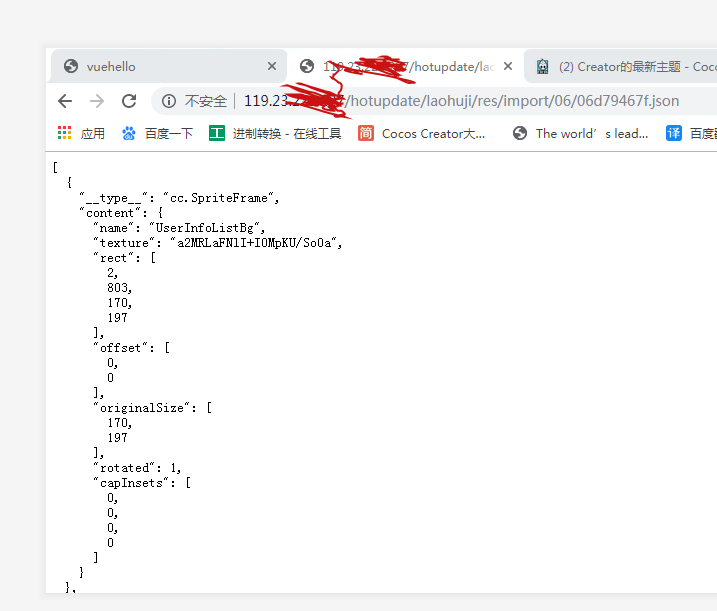Click the "rotated": 1 line
717x611 pixels.
137,468
